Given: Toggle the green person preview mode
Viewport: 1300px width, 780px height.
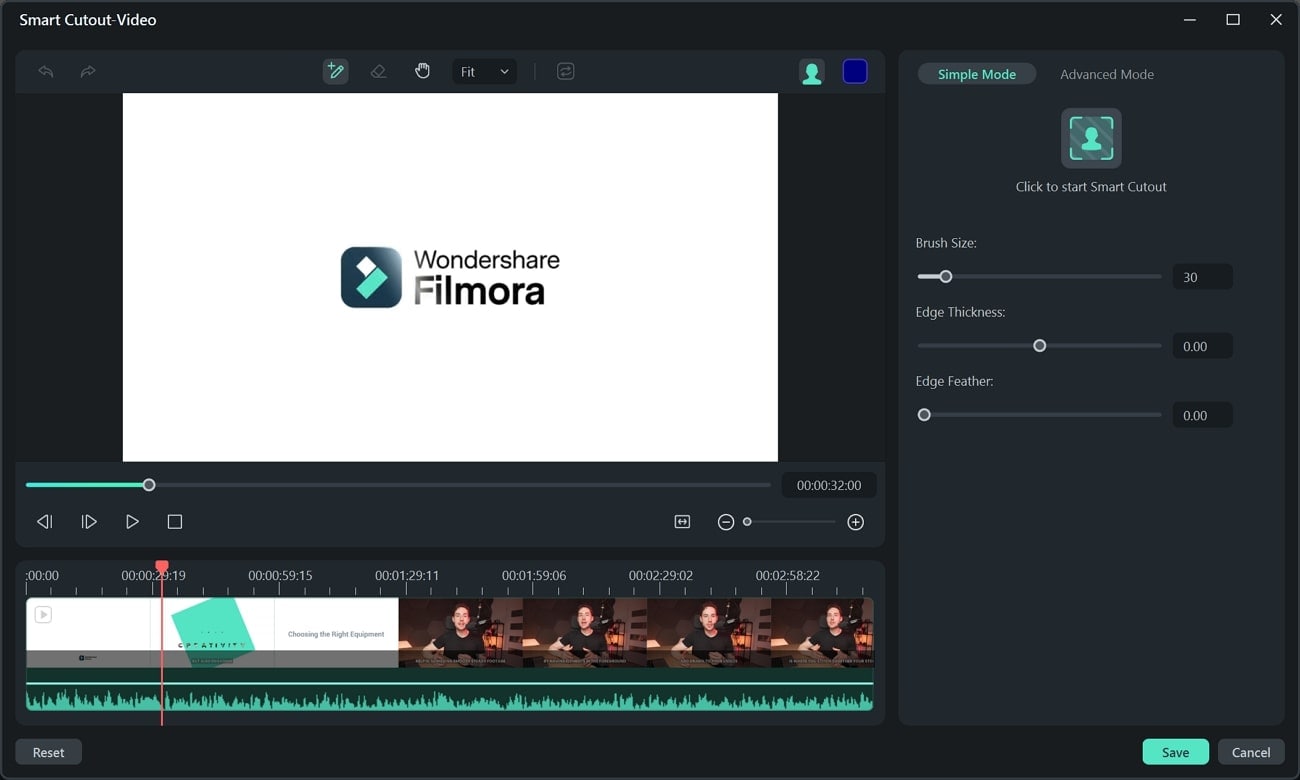Looking at the screenshot, I should (x=812, y=72).
